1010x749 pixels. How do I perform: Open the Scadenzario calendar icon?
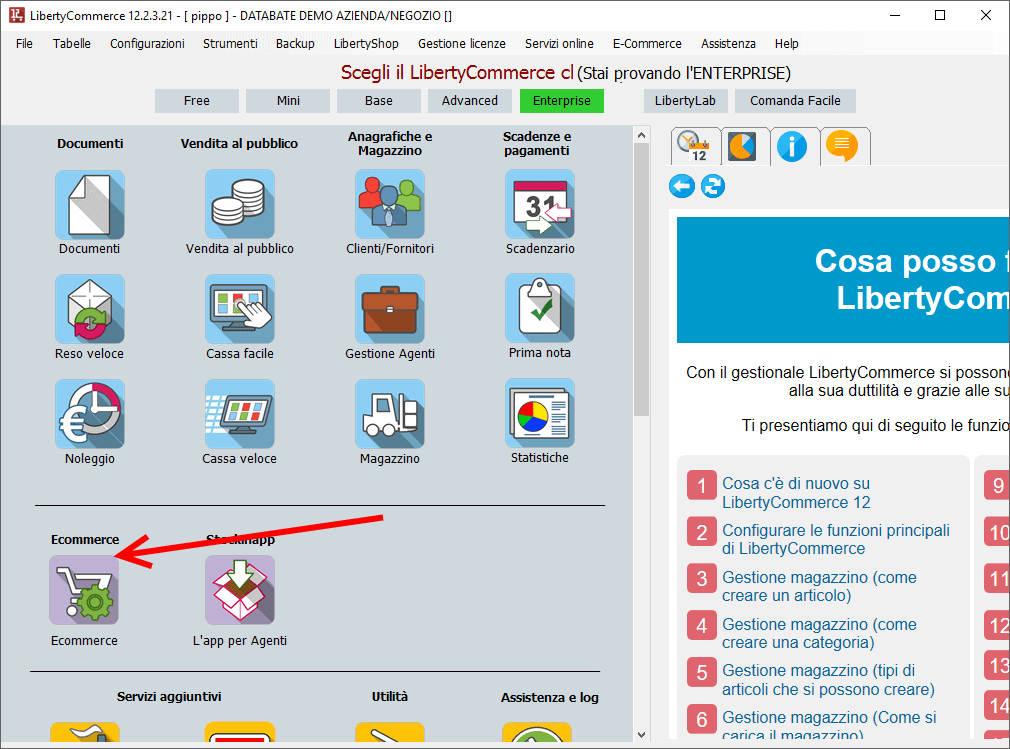(539, 204)
